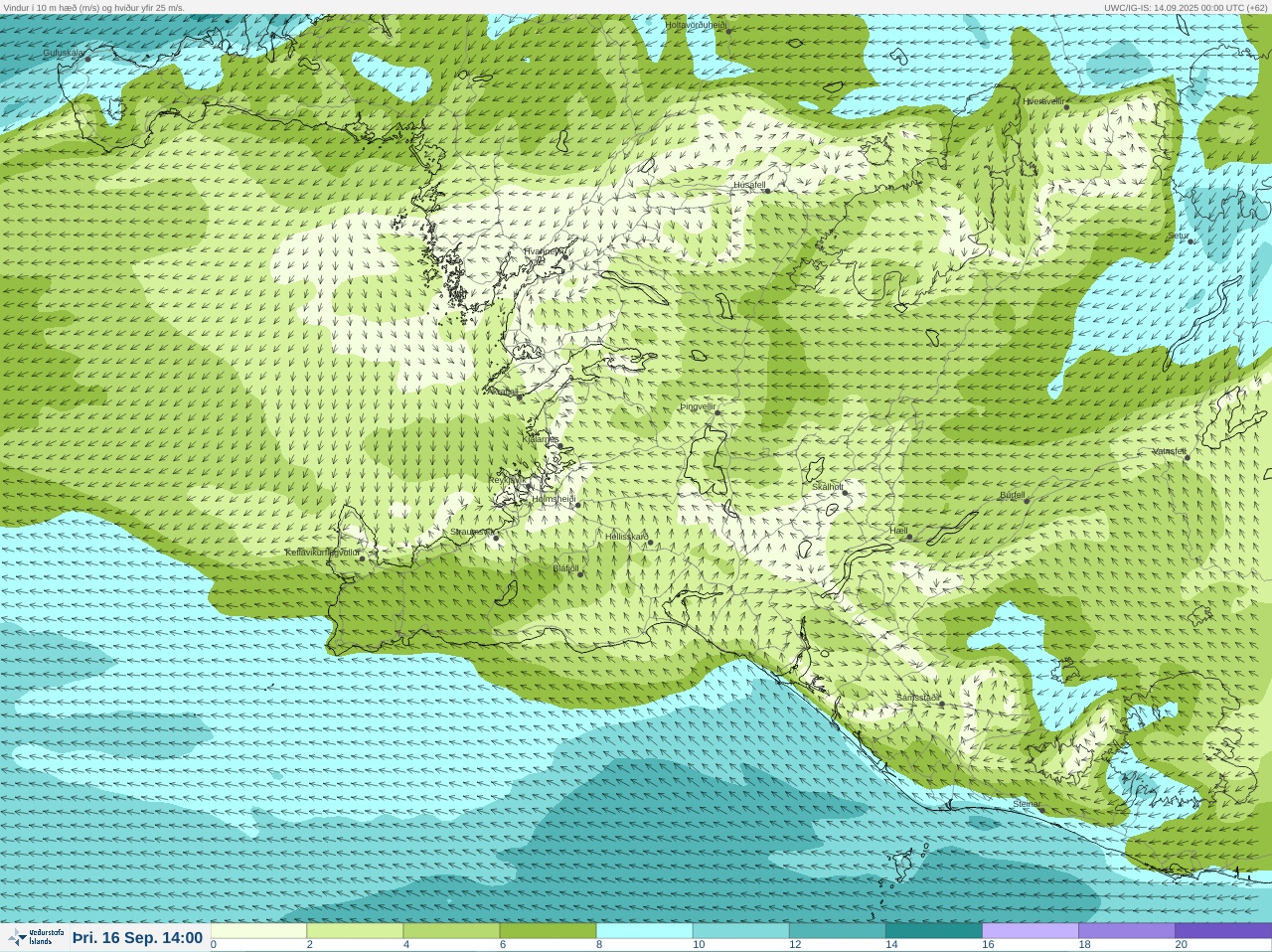Click the Sámsstaðir station label

click(x=917, y=698)
